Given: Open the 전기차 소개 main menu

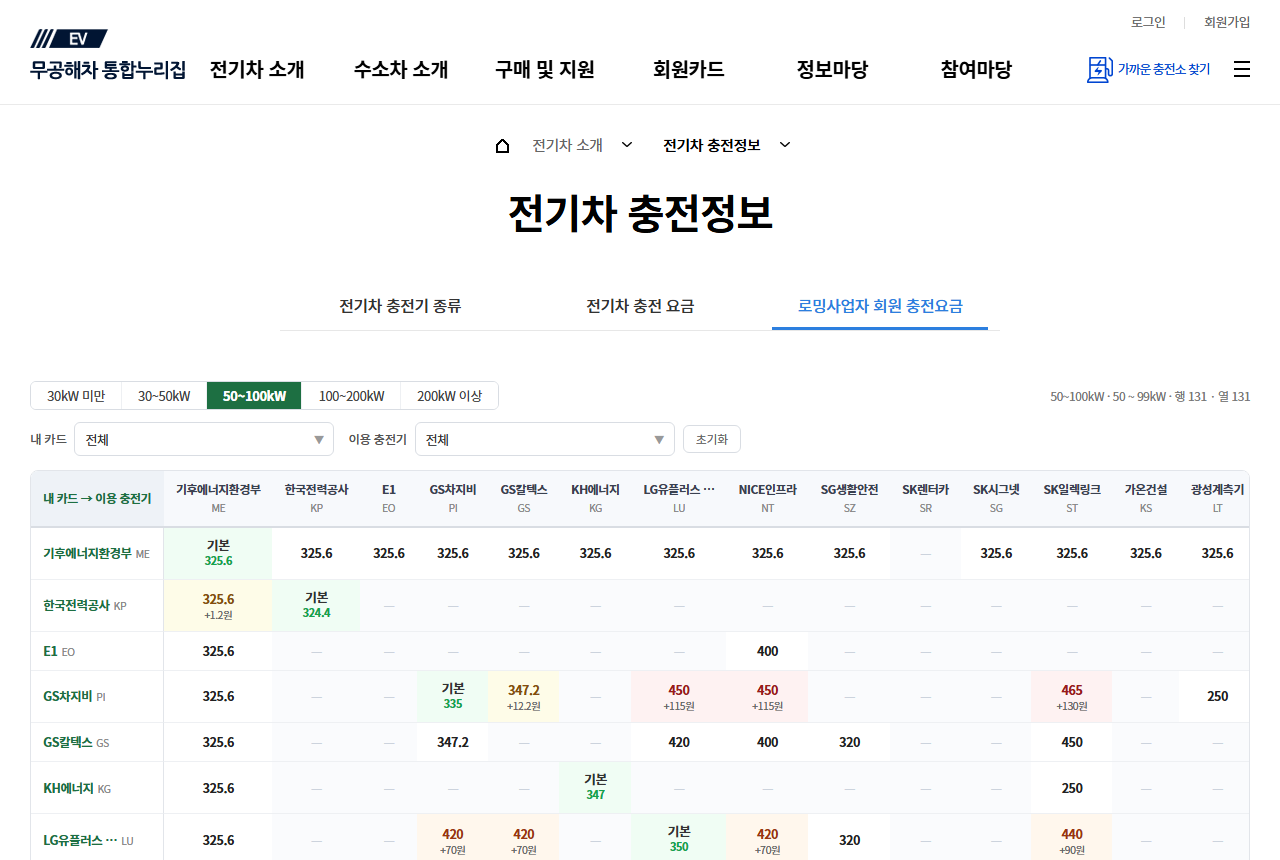Looking at the screenshot, I should 257,69.
